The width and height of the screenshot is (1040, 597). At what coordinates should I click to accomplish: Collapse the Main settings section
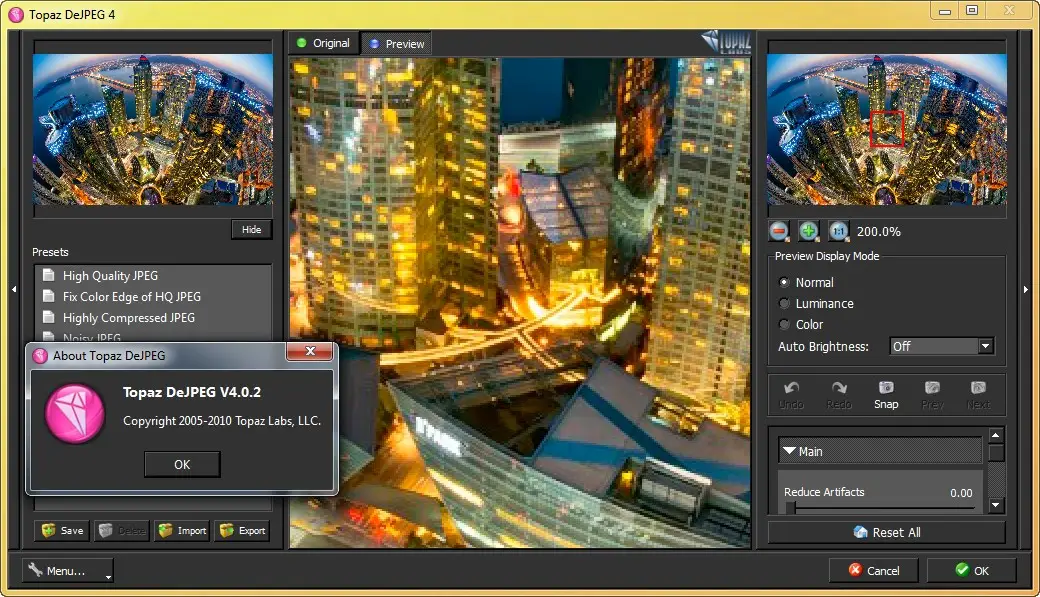click(789, 451)
